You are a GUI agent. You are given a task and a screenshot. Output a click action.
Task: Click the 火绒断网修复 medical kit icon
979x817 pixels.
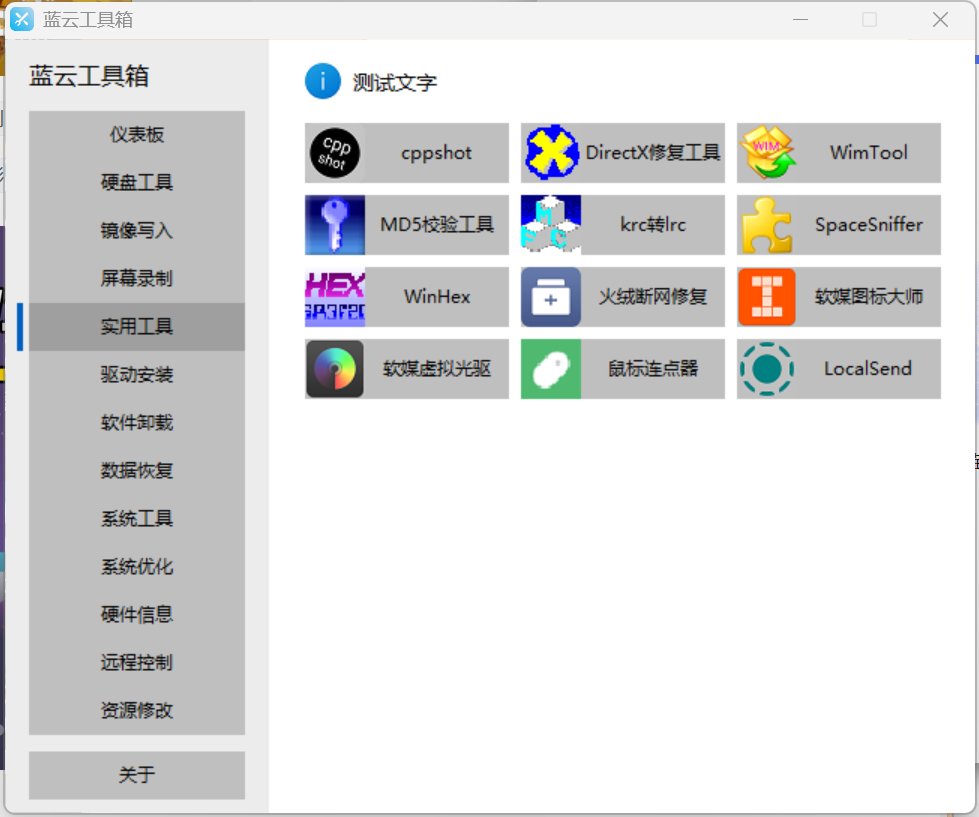tap(551, 297)
